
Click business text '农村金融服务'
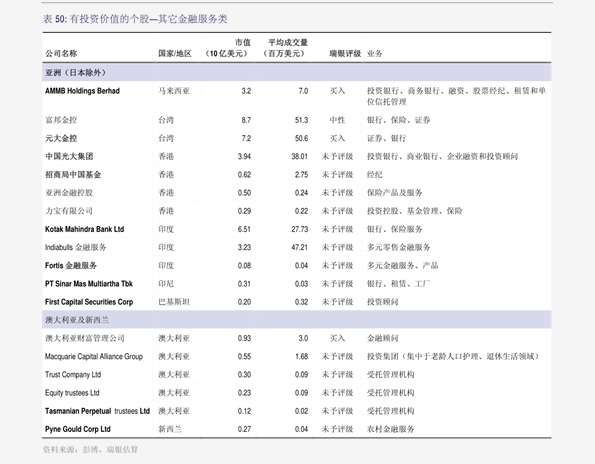tap(390, 429)
